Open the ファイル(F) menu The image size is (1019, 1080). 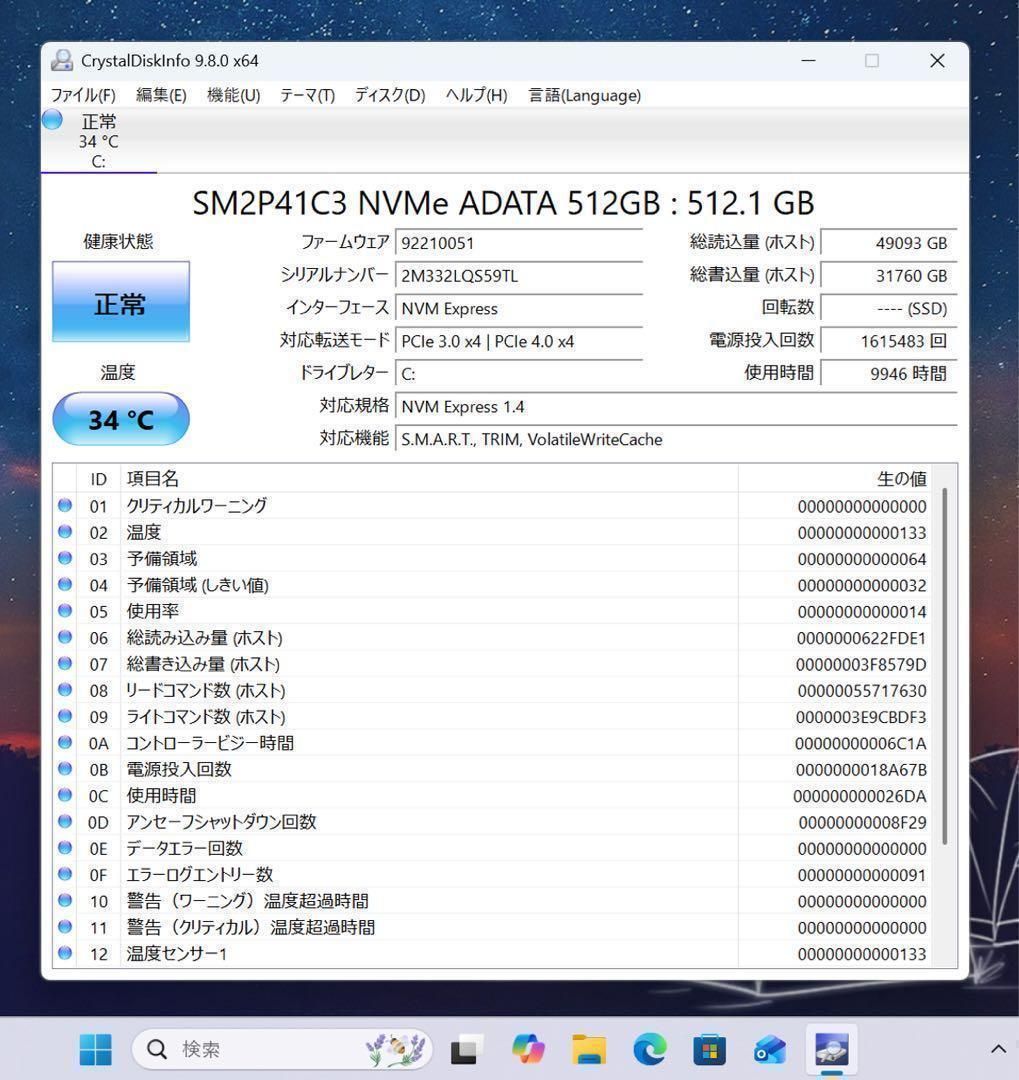point(83,95)
